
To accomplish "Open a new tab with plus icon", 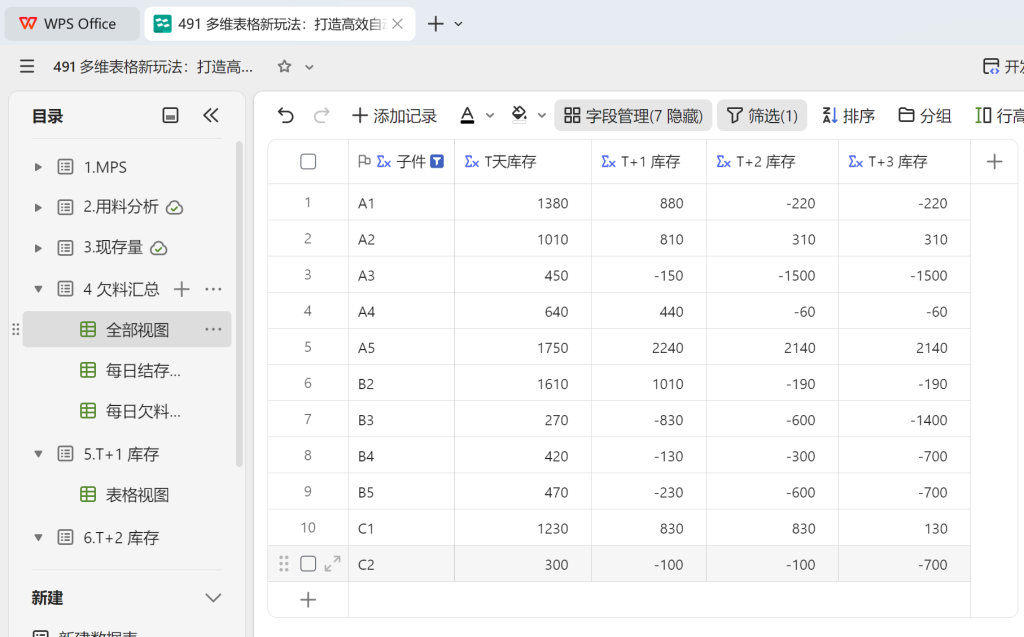I will coord(436,24).
